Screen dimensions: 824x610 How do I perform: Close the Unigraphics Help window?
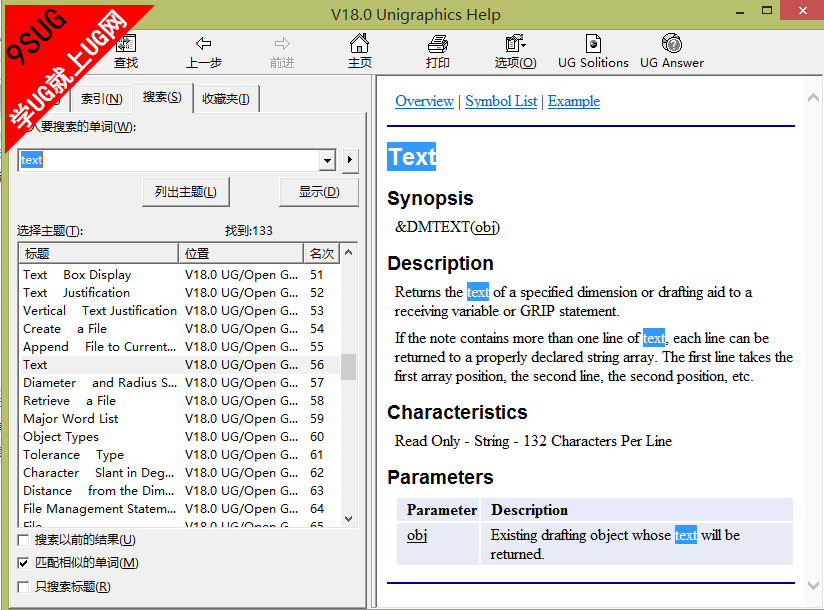pyautogui.click(x=802, y=11)
